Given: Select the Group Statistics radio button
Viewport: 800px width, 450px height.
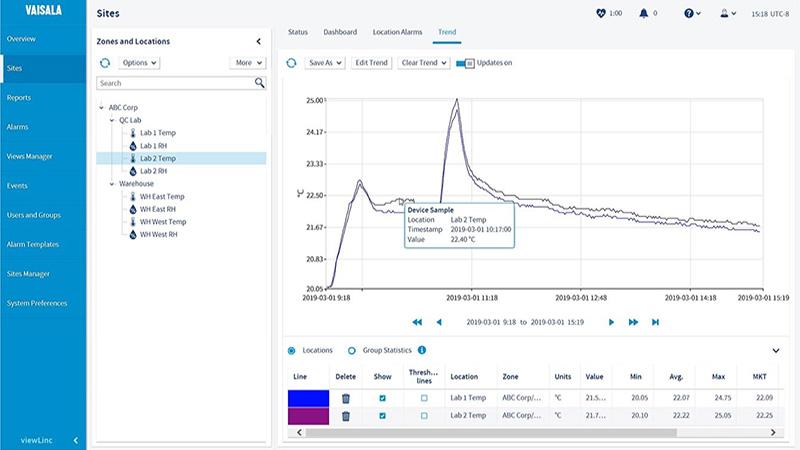Looking at the screenshot, I should tap(352, 350).
